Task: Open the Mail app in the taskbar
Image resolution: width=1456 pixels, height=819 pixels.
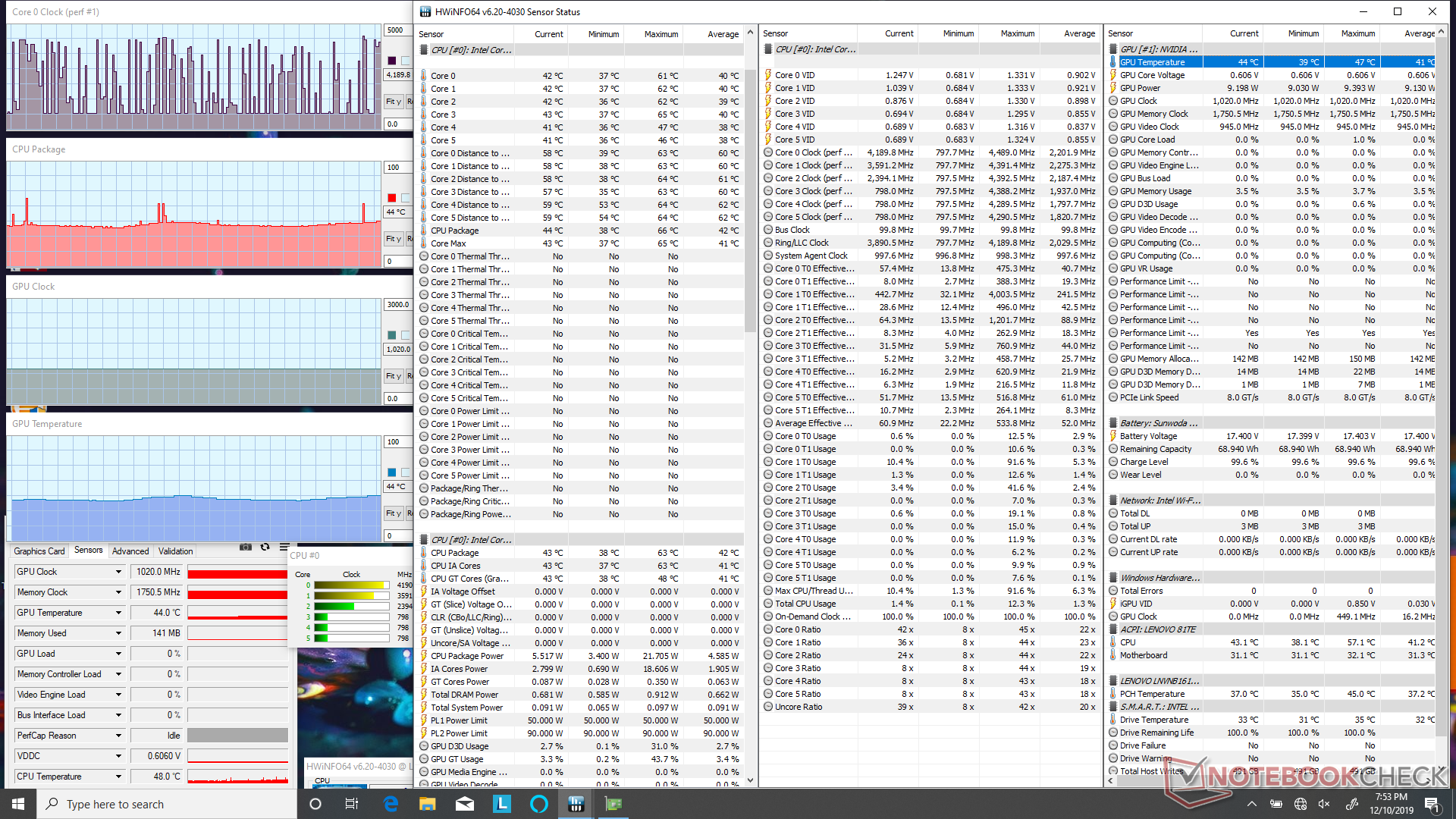Action: [465, 804]
